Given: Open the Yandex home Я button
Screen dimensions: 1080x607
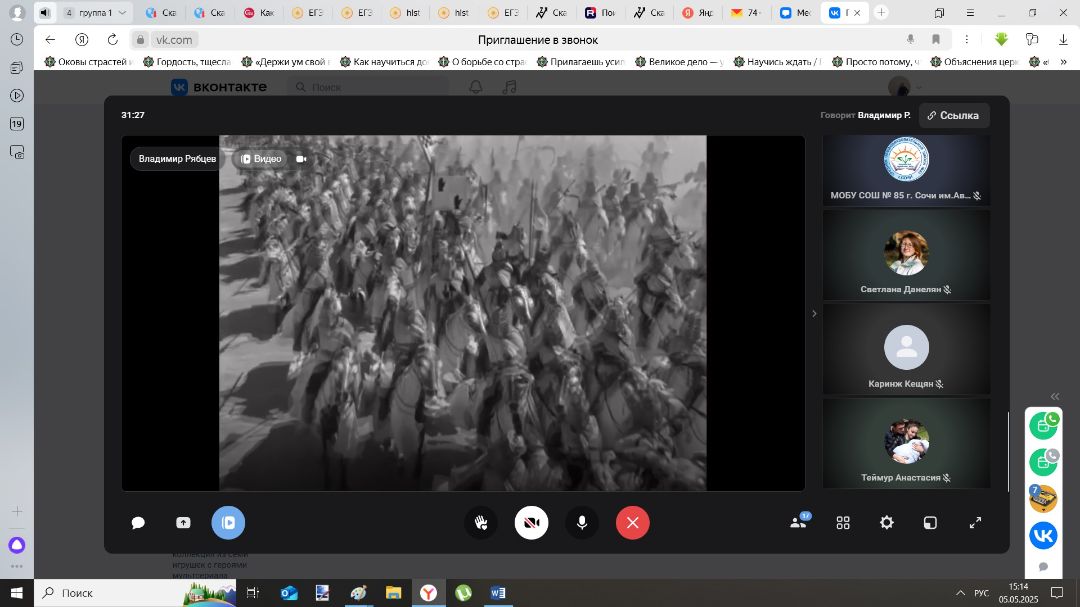Looking at the screenshot, I should pyautogui.click(x=82, y=39).
